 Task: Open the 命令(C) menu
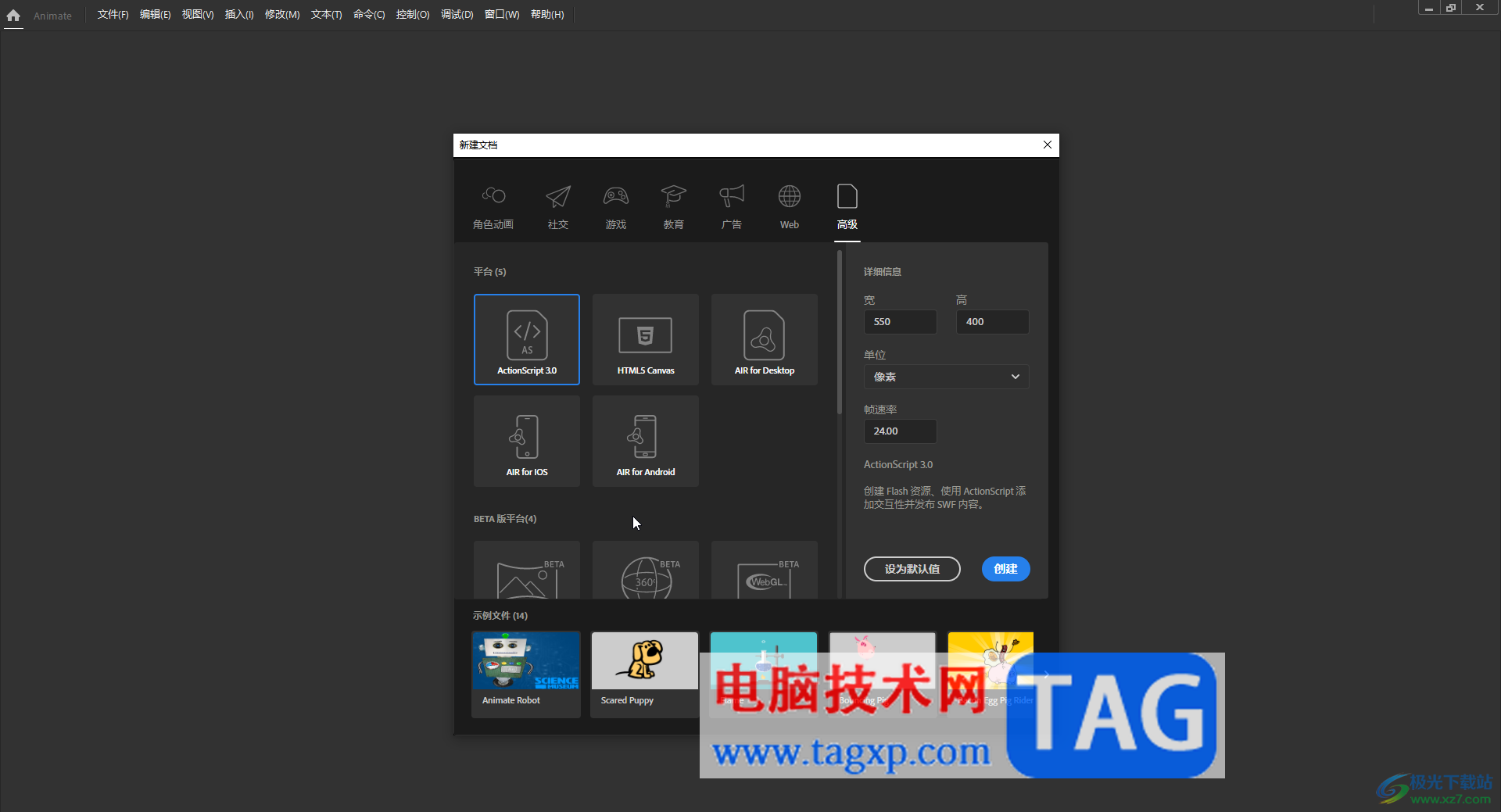point(369,15)
